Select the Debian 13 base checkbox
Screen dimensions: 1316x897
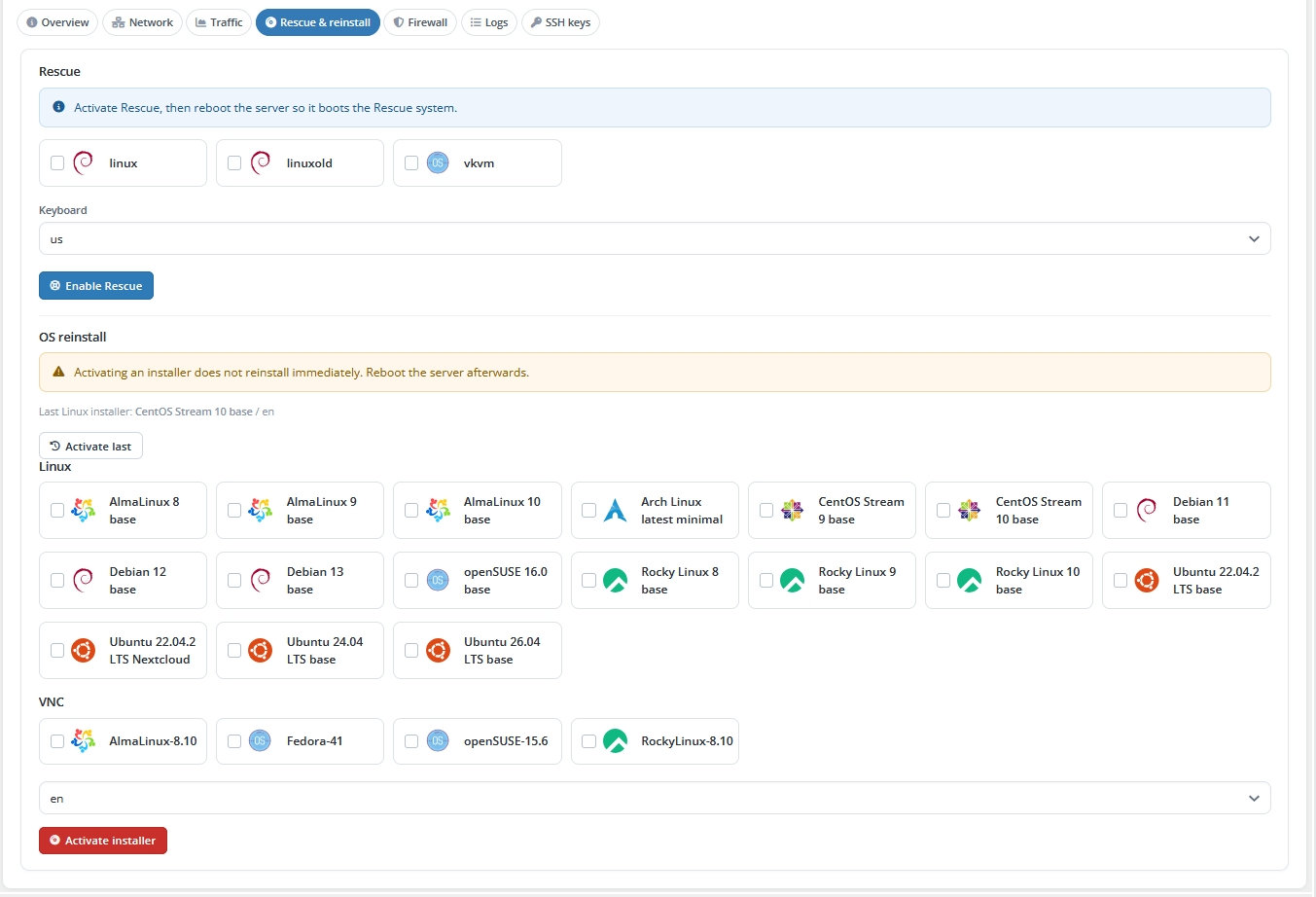point(234,580)
